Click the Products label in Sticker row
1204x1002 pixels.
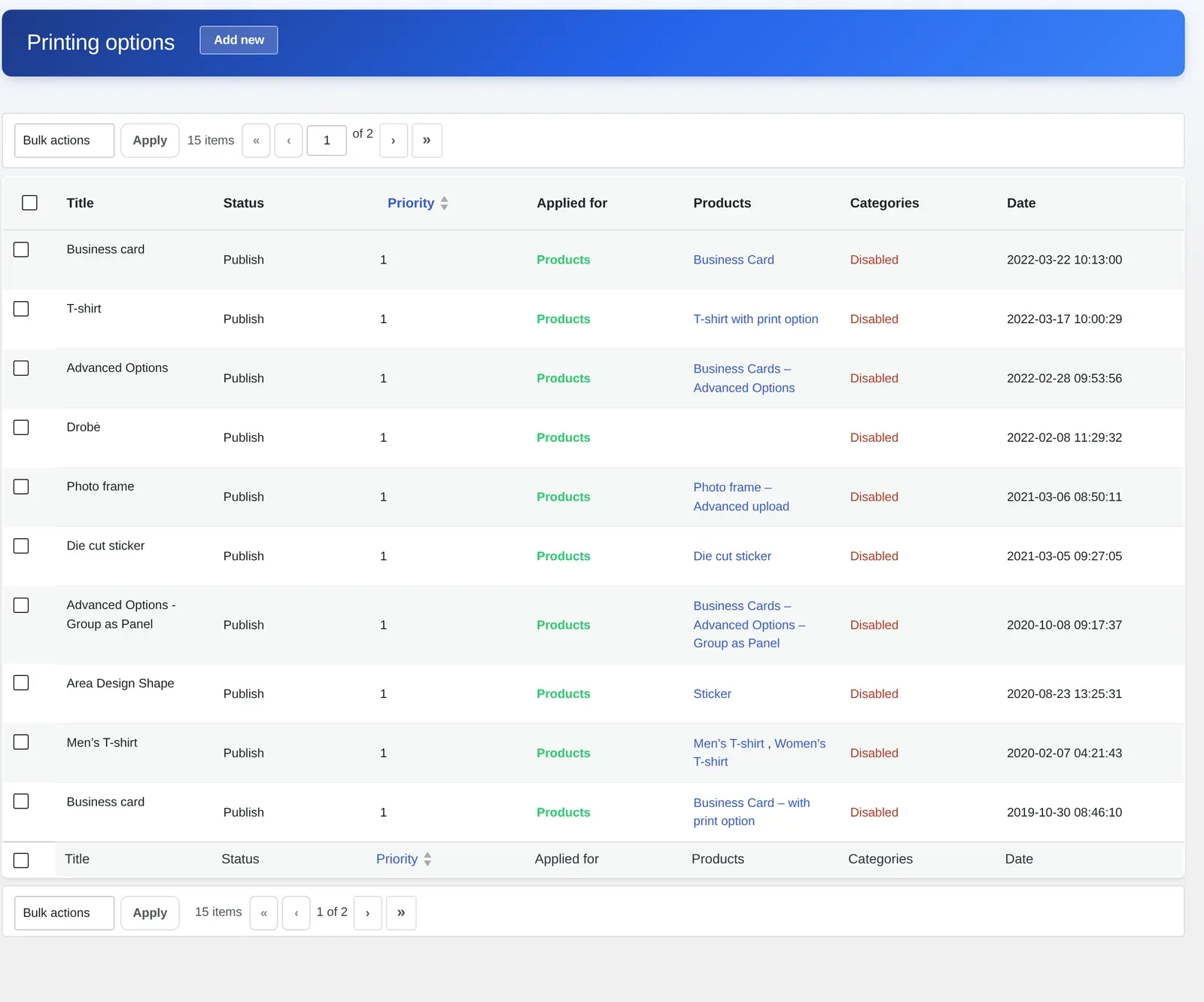tap(563, 694)
